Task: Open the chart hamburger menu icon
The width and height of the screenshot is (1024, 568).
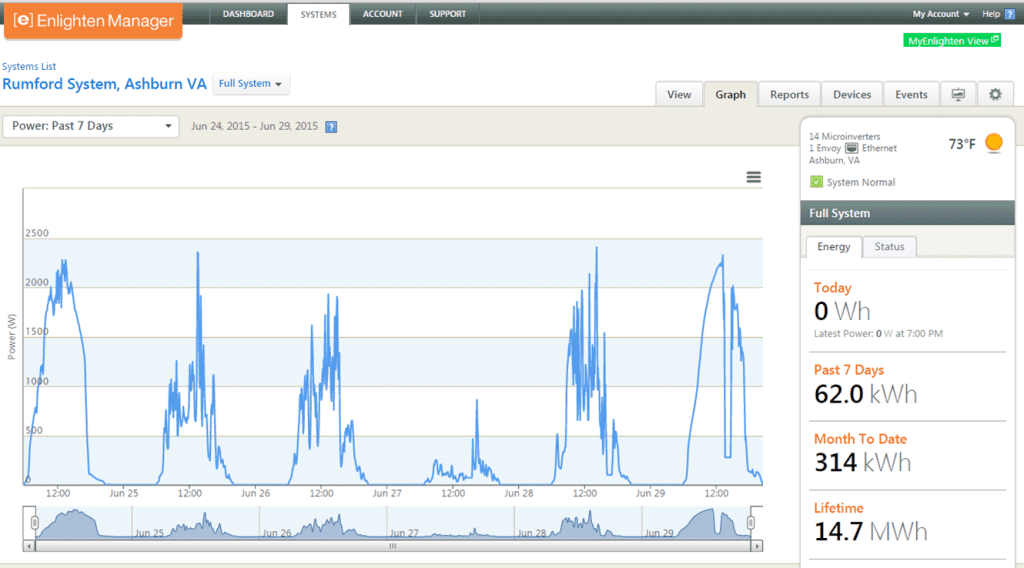Action: (x=754, y=177)
